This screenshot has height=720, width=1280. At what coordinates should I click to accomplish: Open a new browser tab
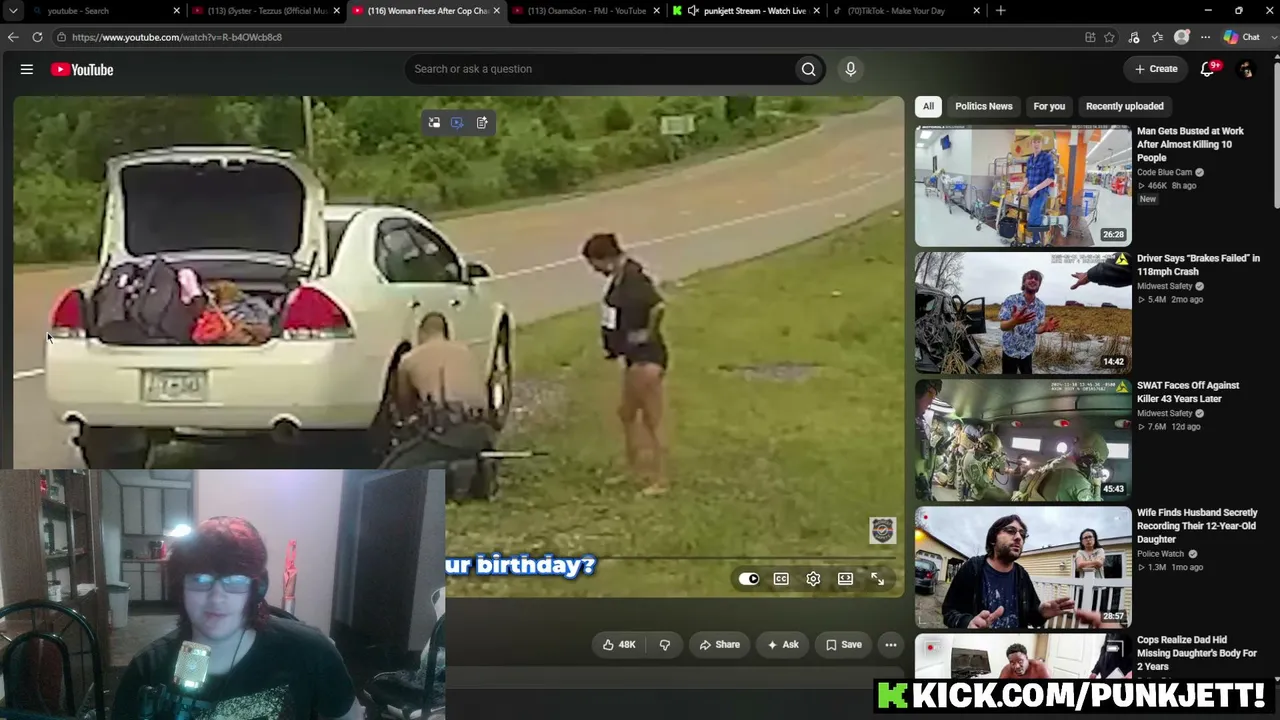pyautogui.click(x=1000, y=11)
